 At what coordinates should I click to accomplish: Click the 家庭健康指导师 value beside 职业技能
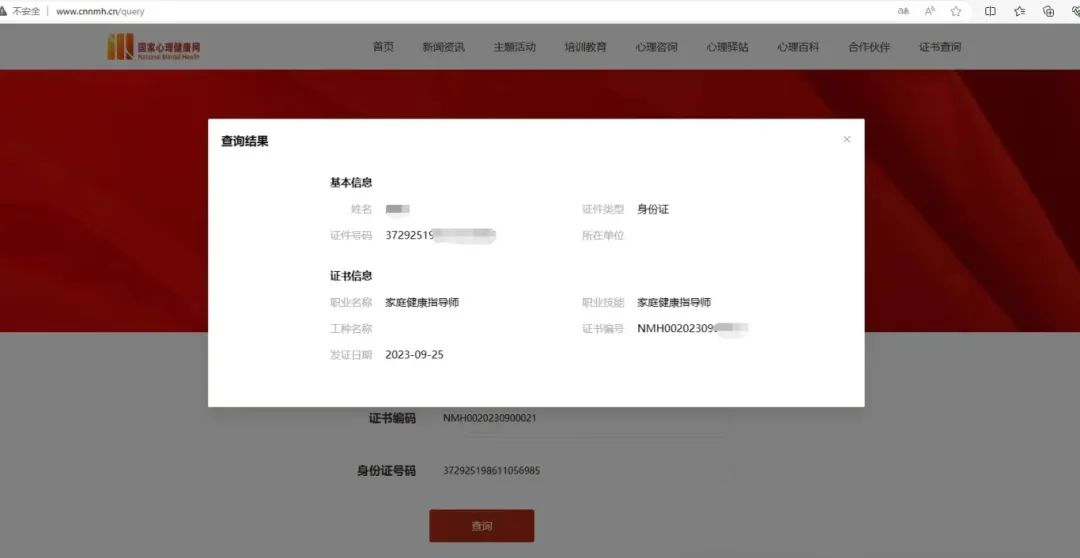(x=674, y=302)
